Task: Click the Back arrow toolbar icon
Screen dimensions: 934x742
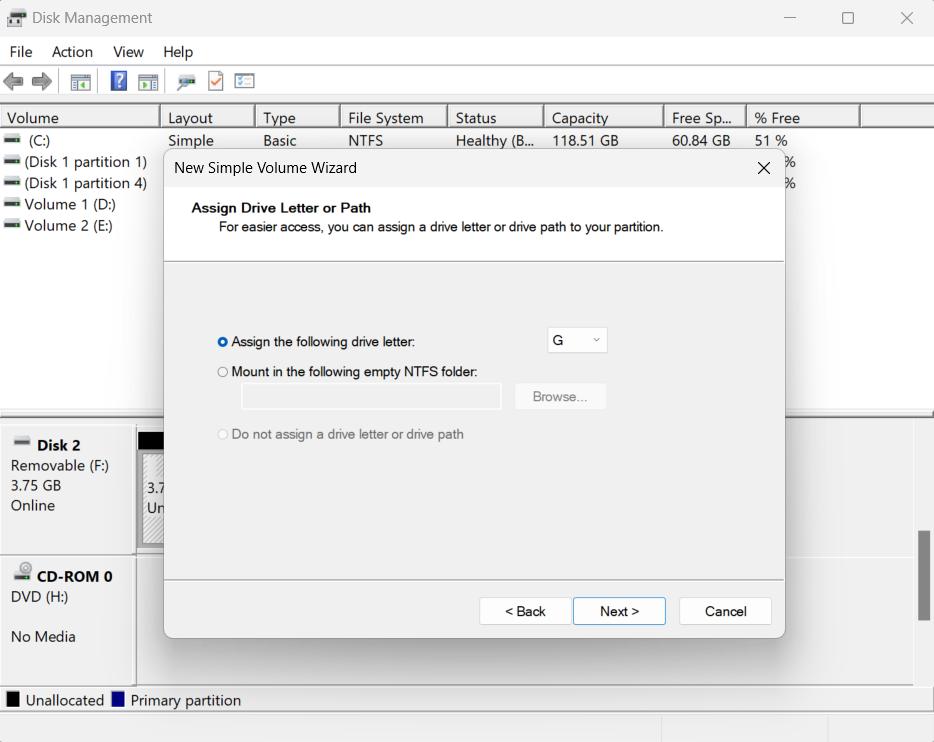Action: pos(14,82)
